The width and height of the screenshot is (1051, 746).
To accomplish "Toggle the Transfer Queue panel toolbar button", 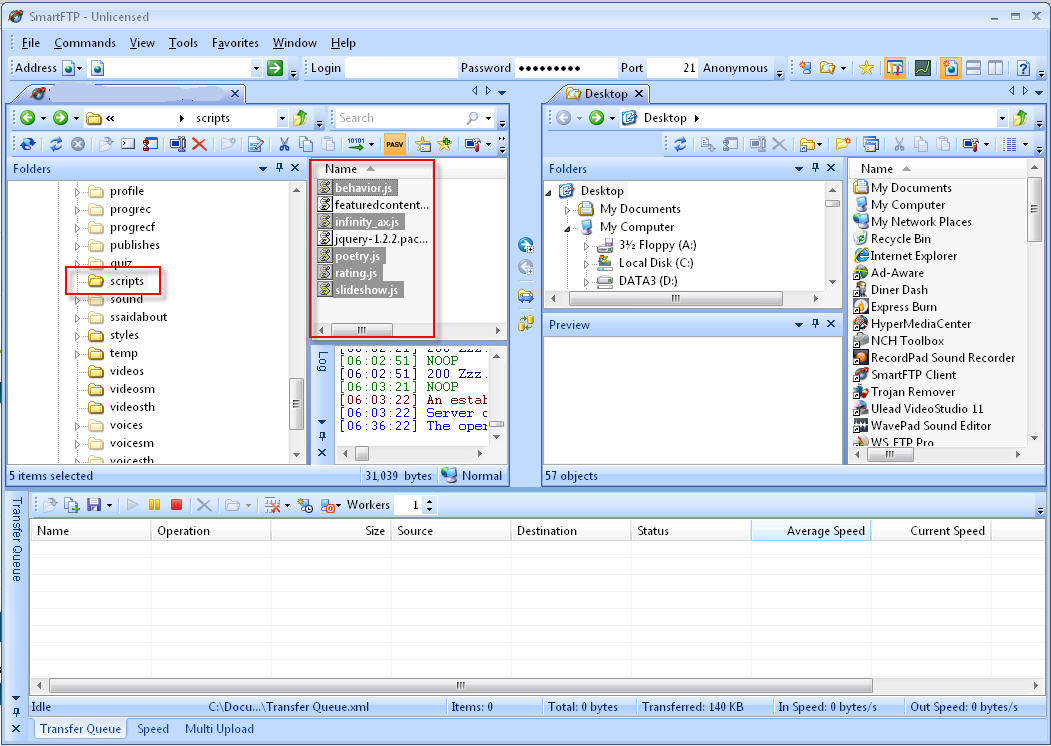I will (895, 68).
